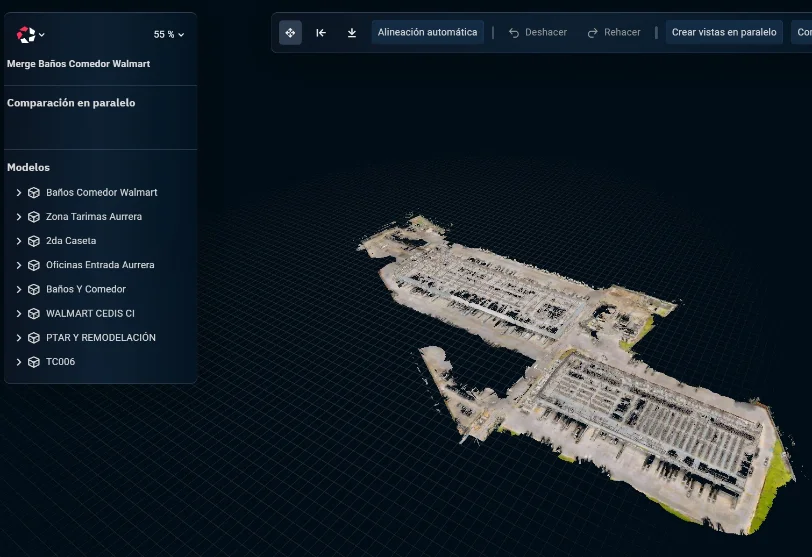Select Zona Tarimas Aurrera model name

94,217
